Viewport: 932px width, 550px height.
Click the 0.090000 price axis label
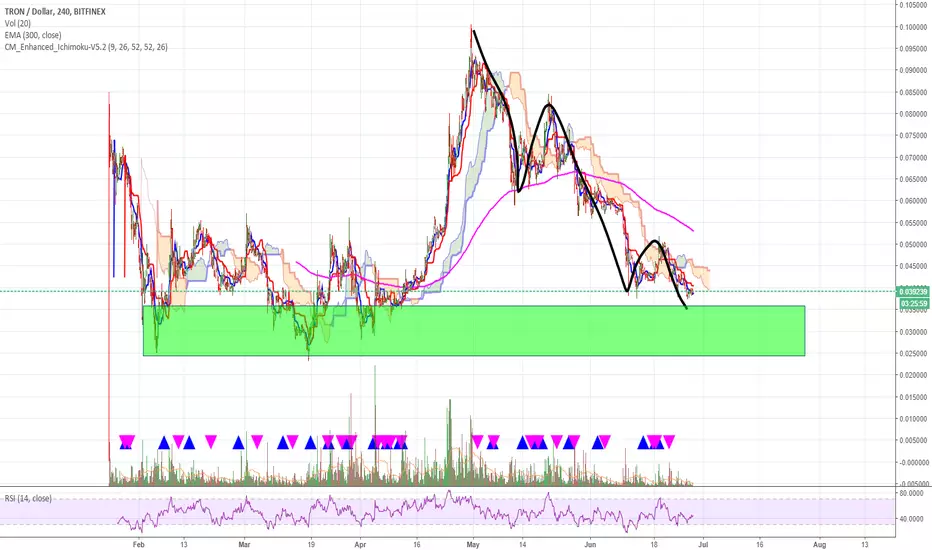[x=913, y=71]
